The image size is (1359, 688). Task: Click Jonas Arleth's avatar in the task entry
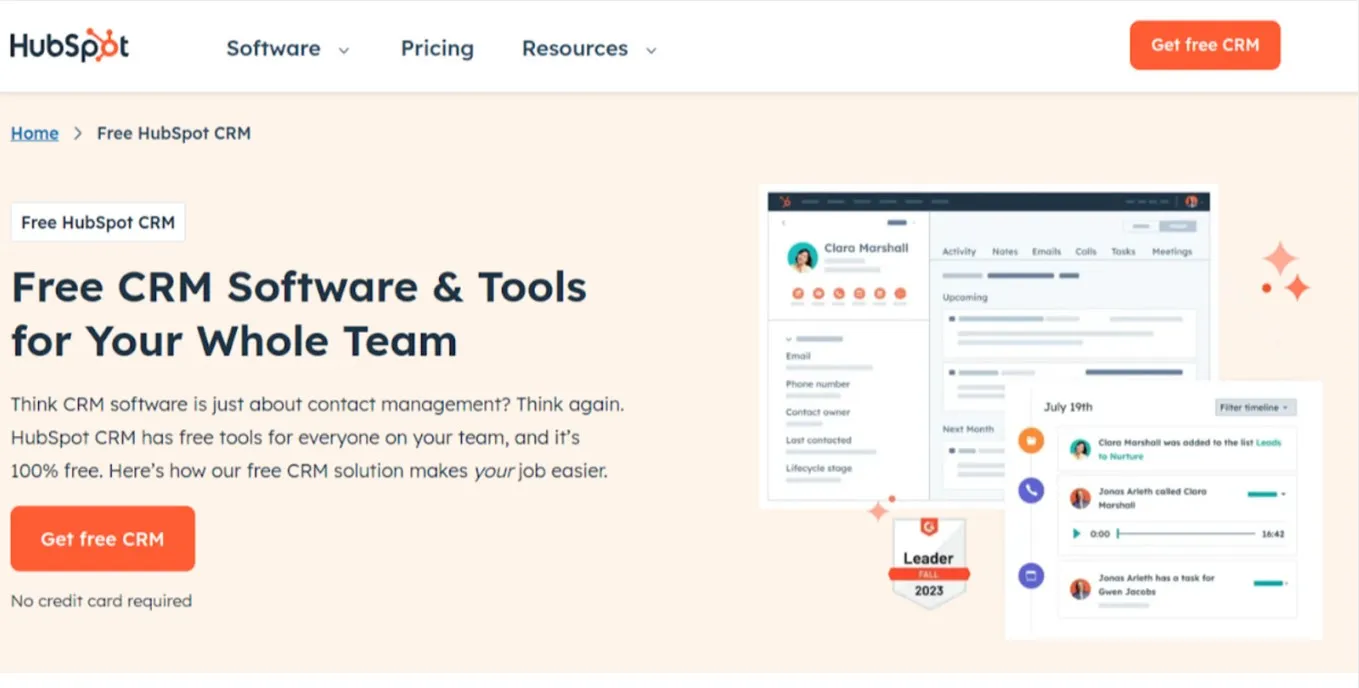point(1080,589)
